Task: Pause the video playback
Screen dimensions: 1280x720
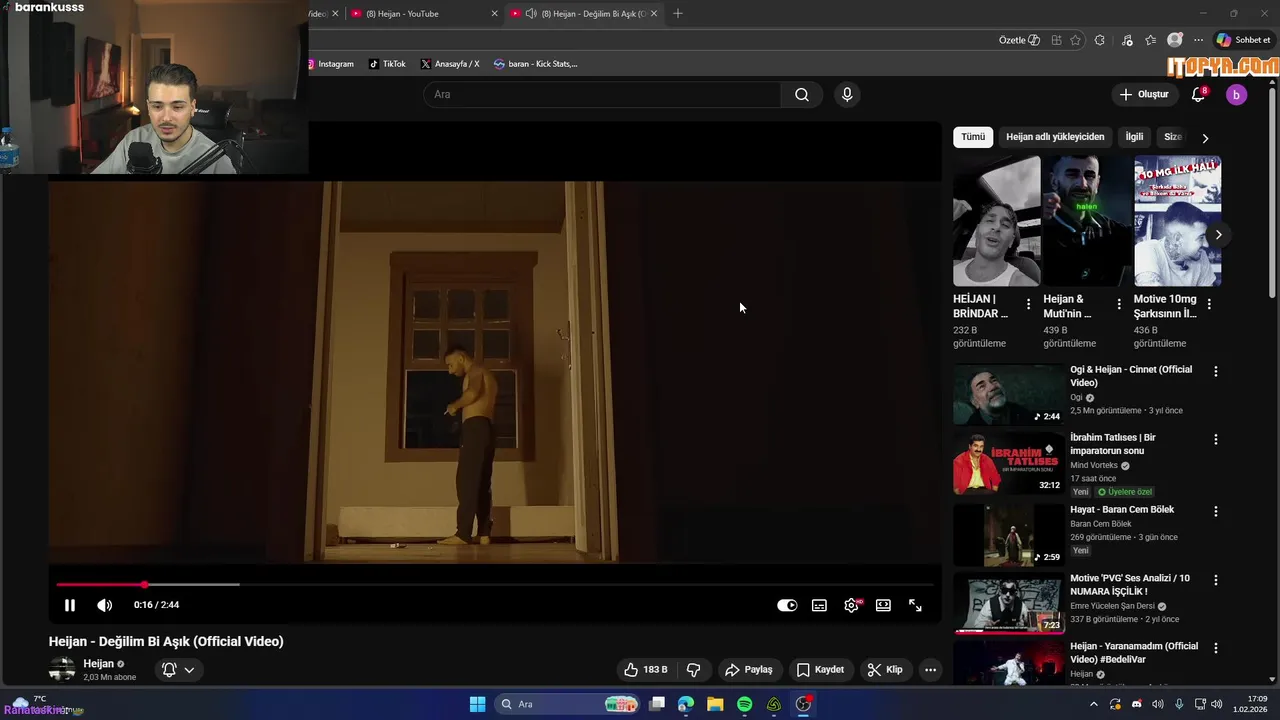Action: [x=70, y=605]
